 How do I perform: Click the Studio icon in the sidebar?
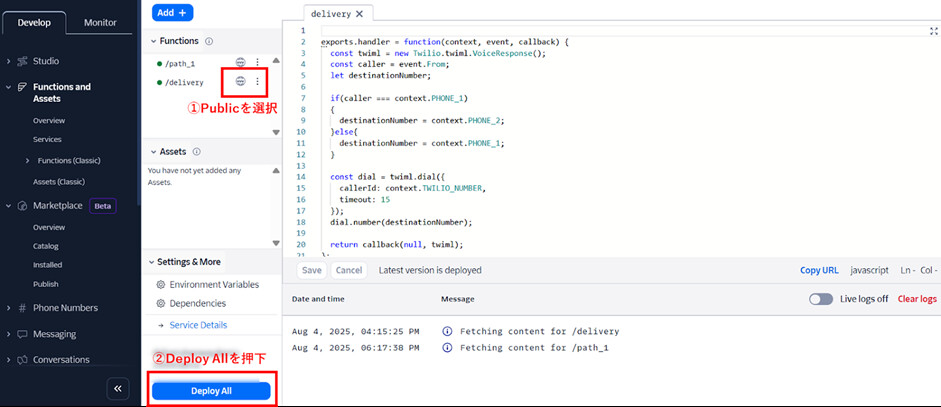[22, 61]
